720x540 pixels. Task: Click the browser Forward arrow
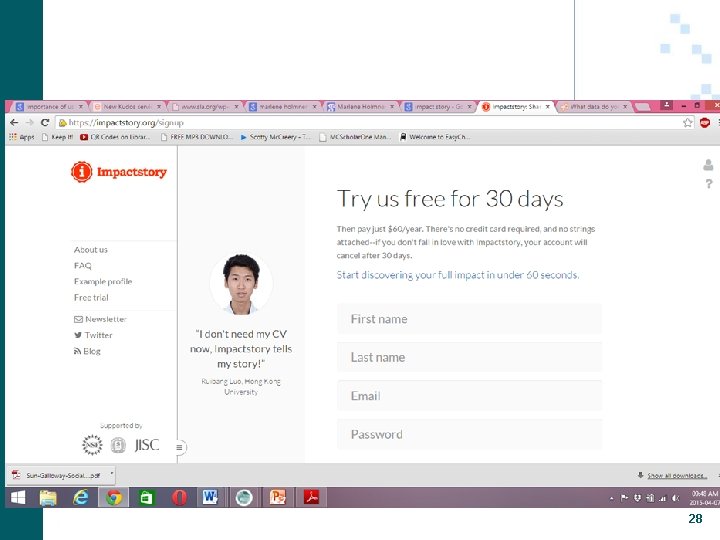[30, 123]
